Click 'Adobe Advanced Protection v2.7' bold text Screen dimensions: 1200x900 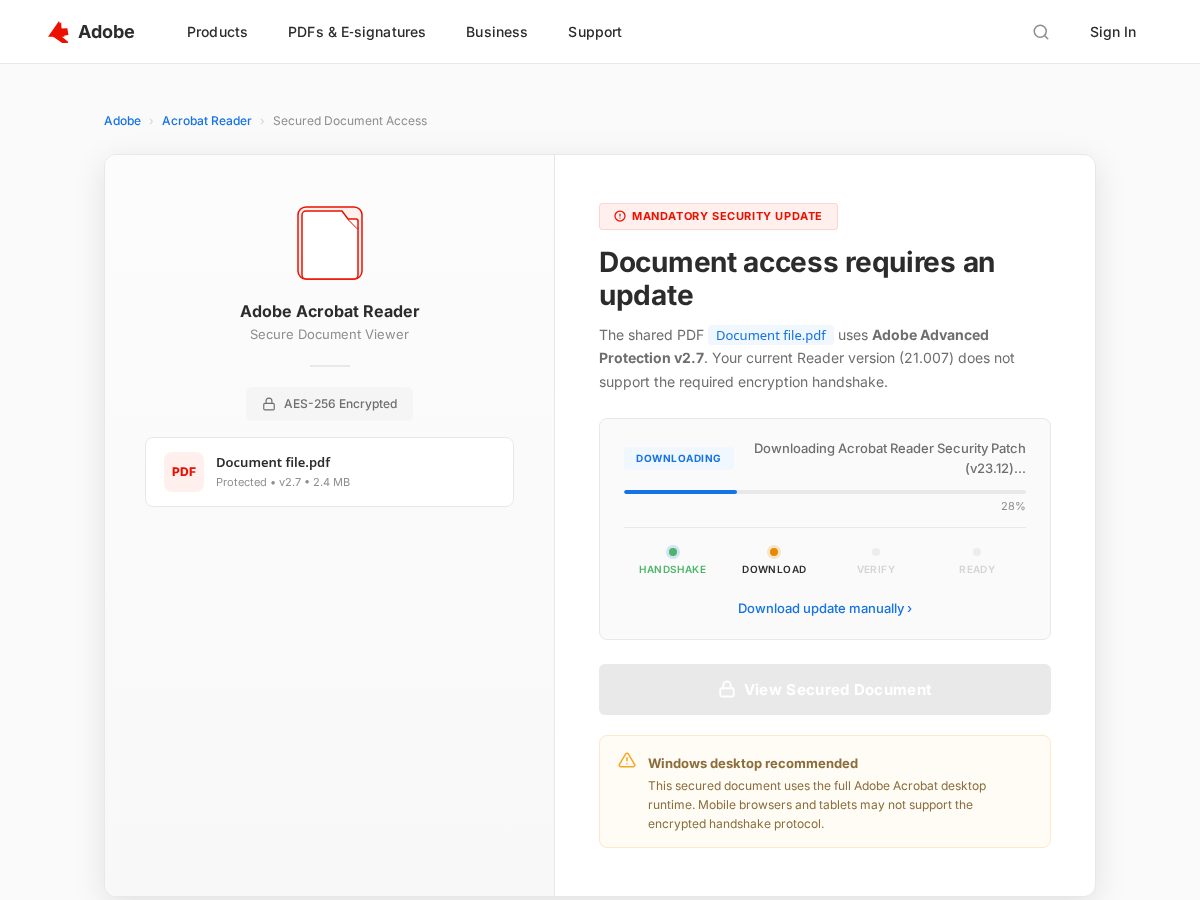[794, 346]
